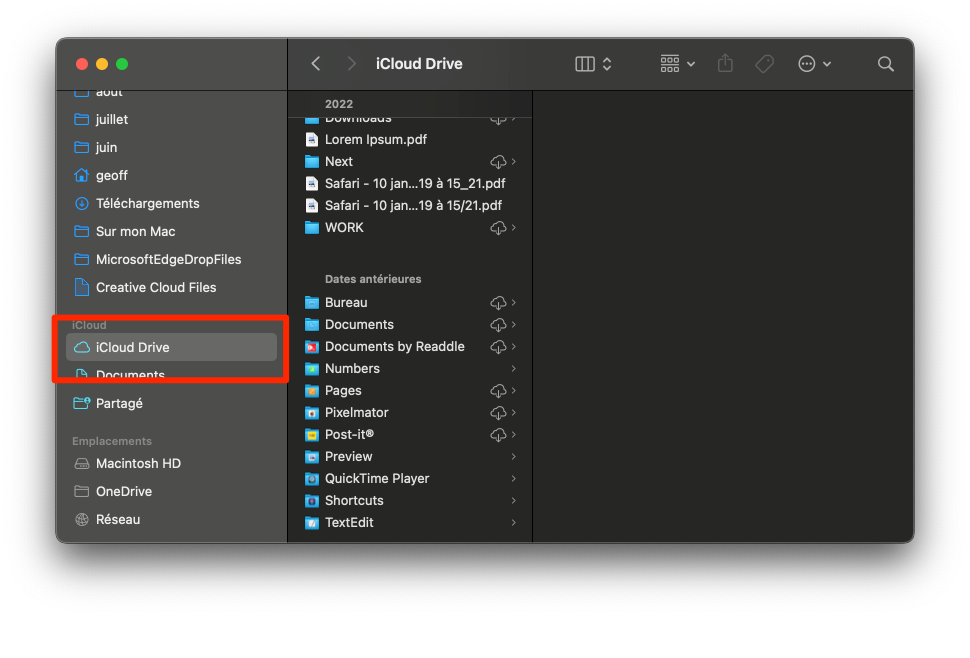The width and height of the screenshot is (970, 658).
Task: Switch view using the column view icon
Action: pos(585,64)
